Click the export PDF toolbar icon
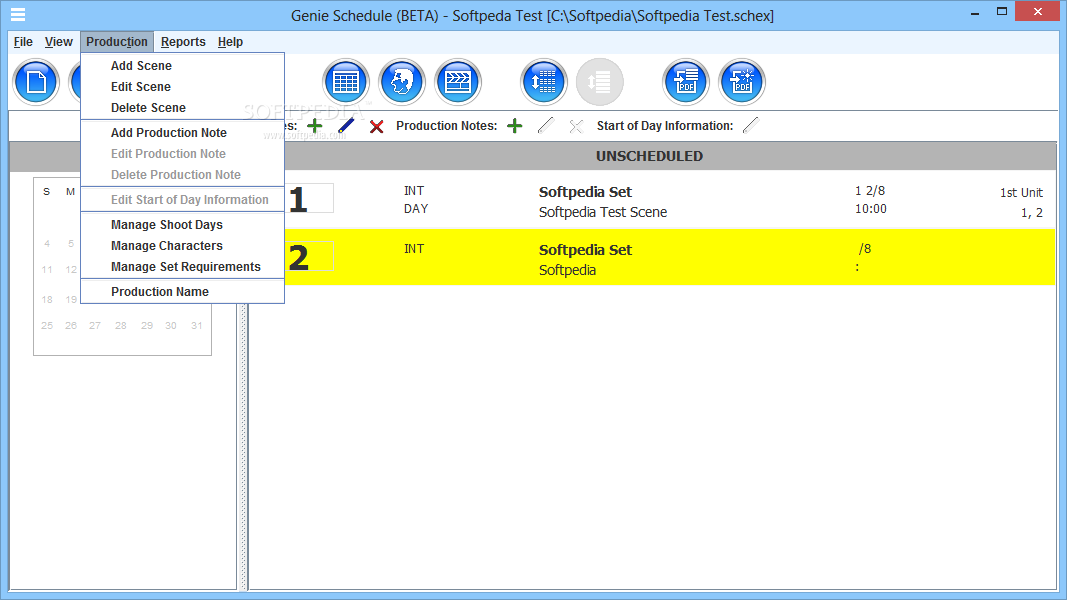 [x=686, y=82]
